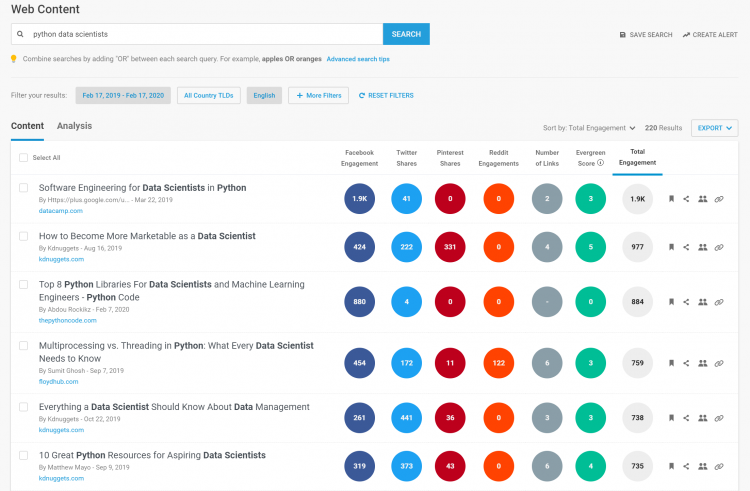
Task: Switch to the Analysis tab
Action: tap(74, 126)
